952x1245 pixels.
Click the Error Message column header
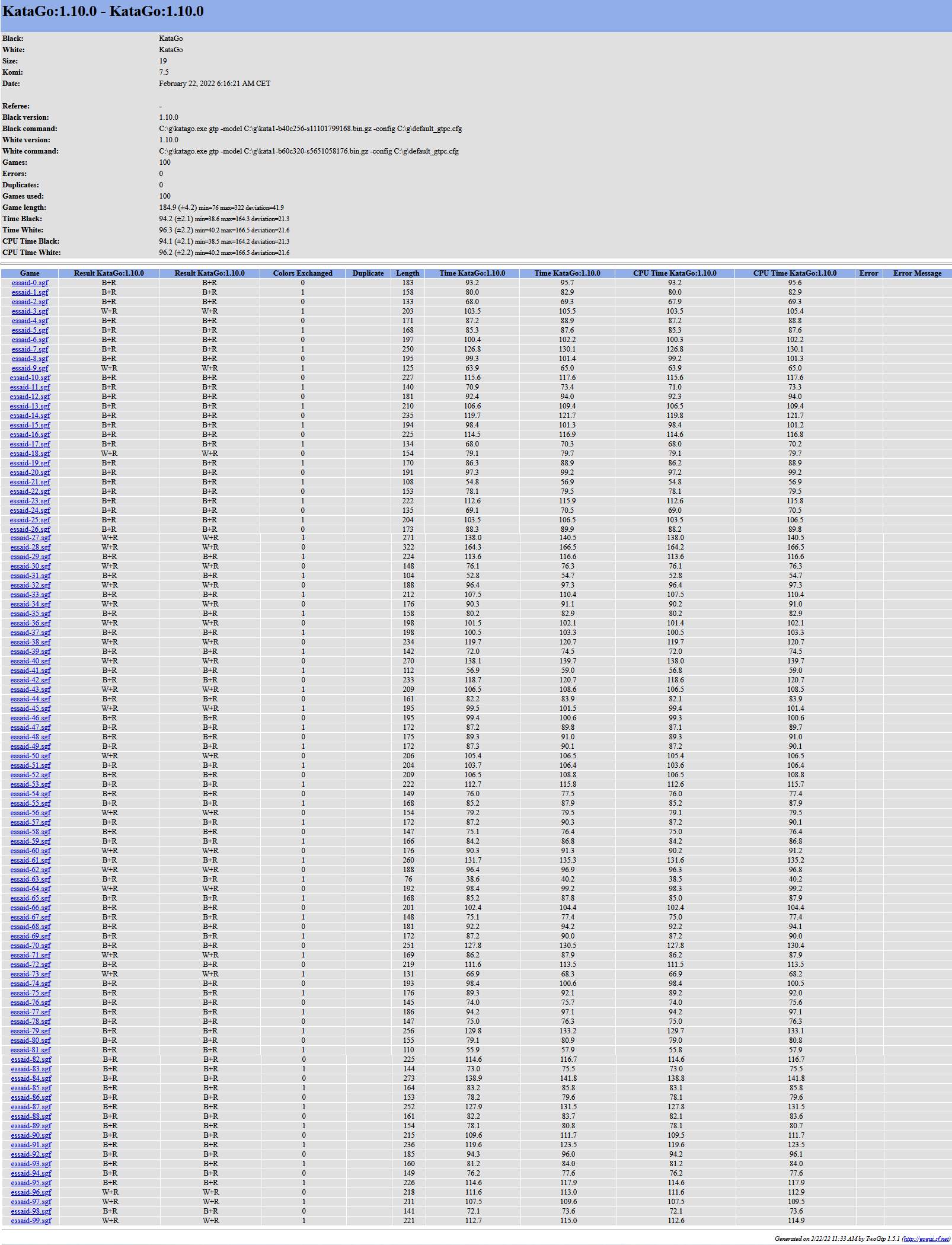point(917,273)
